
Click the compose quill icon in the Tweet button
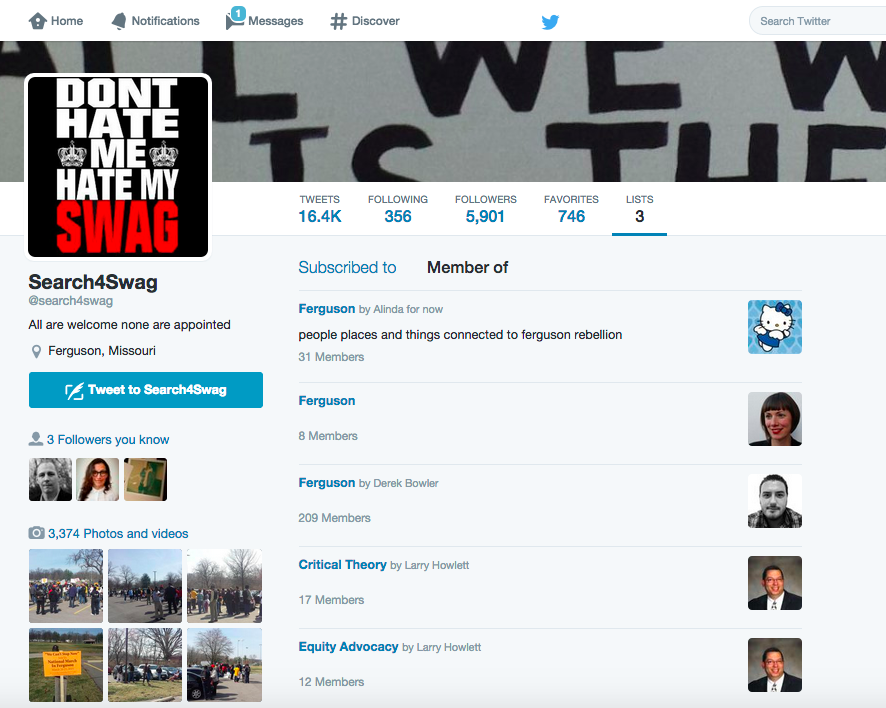pyautogui.click(x=74, y=391)
